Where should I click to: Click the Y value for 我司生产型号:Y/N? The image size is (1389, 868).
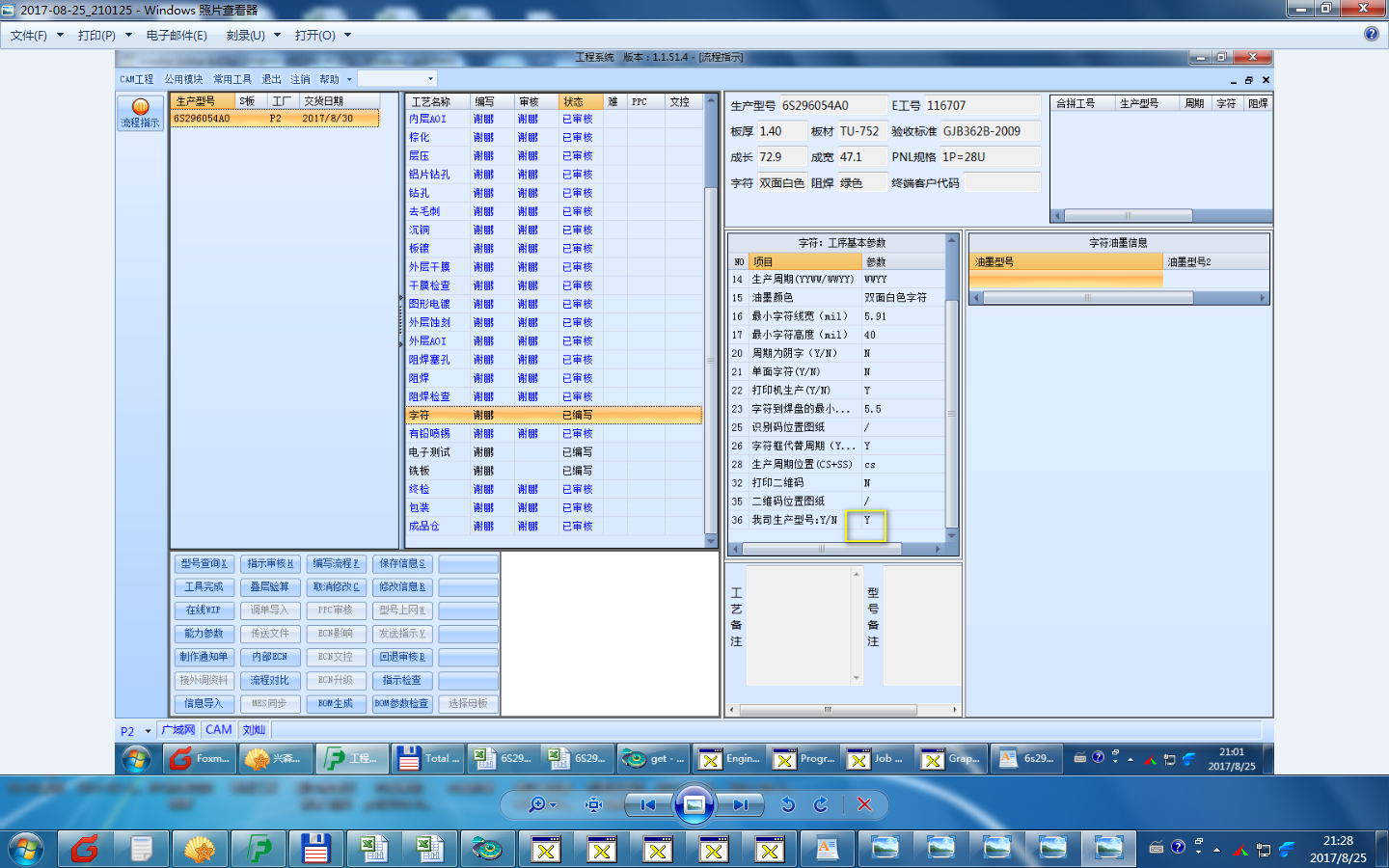pyautogui.click(x=867, y=520)
